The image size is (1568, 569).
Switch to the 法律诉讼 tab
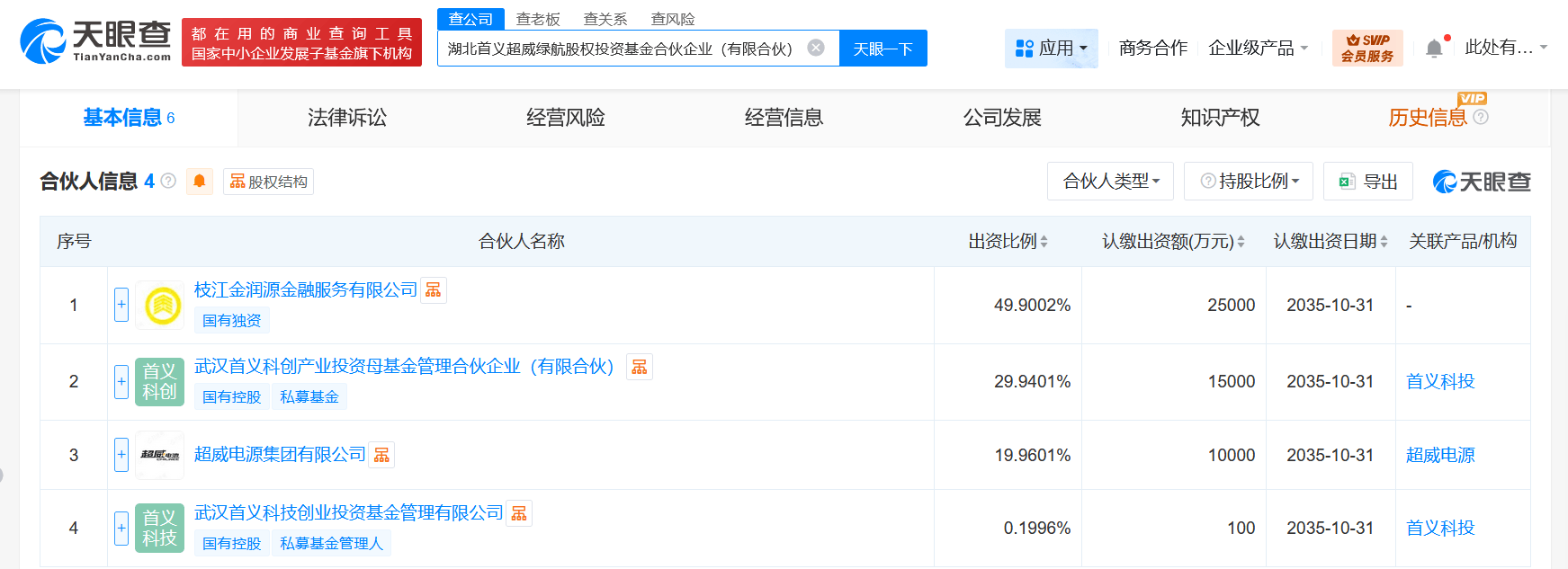pos(347,118)
